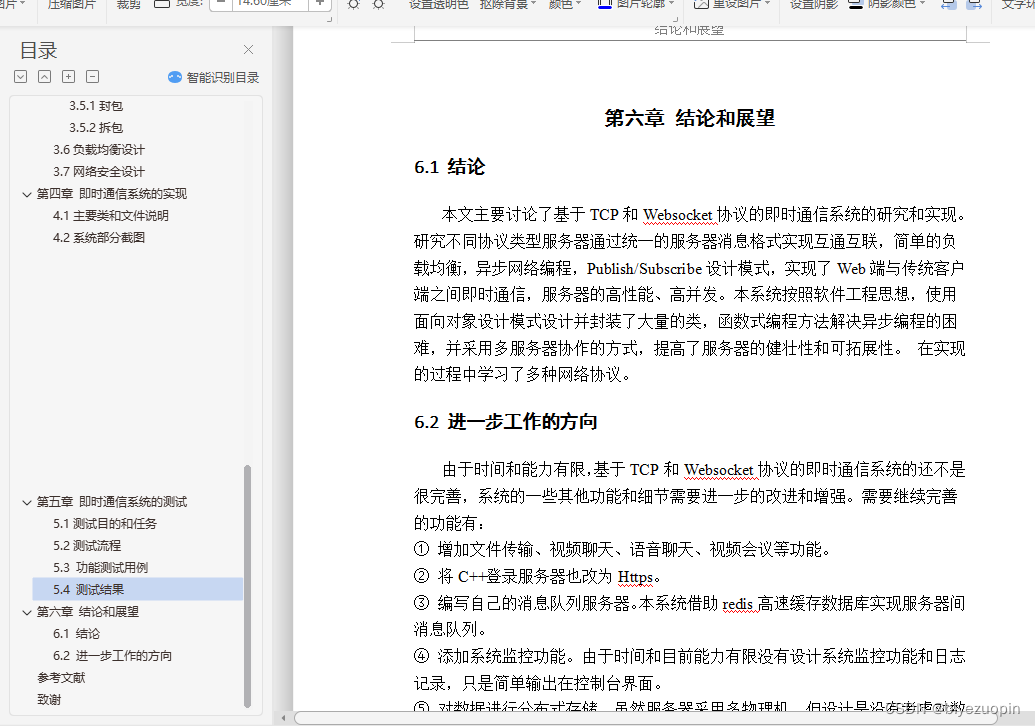
Task: Click the first brightness sun icon
Action: (x=354, y=5)
